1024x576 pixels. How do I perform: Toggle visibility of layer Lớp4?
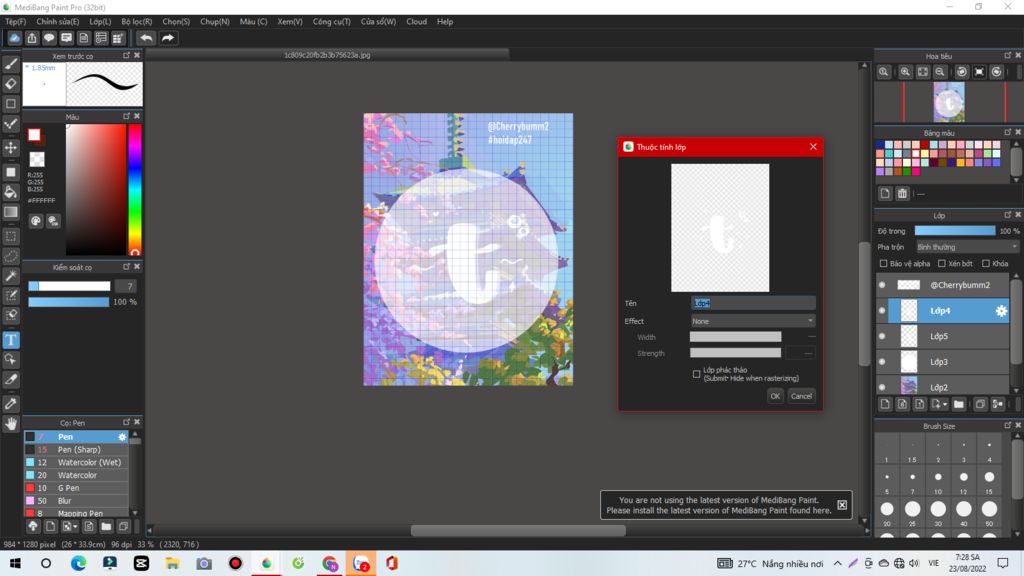click(x=882, y=311)
